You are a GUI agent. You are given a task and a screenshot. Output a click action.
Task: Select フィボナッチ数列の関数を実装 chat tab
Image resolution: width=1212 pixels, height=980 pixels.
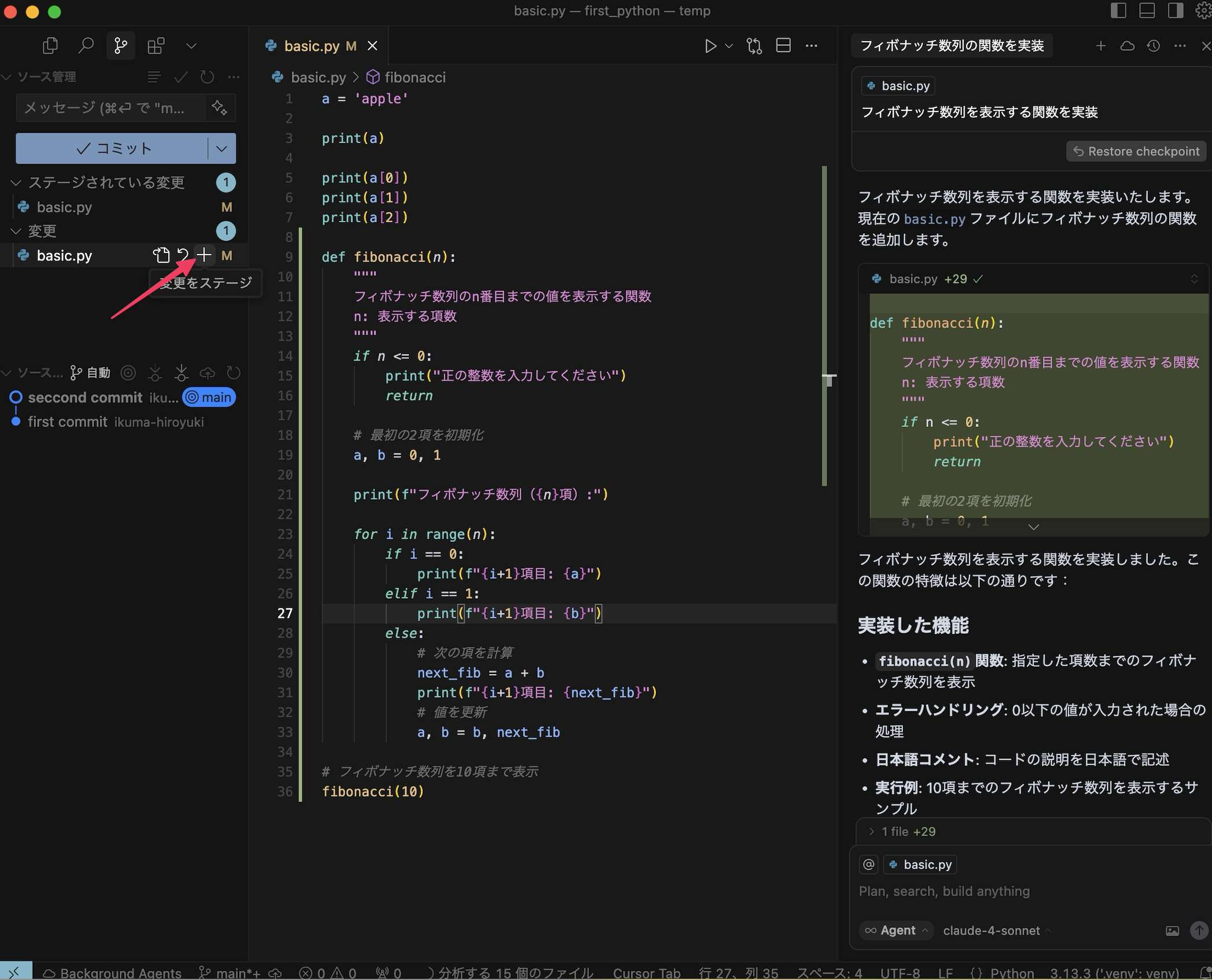pyautogui.click(x=952, y=46)
